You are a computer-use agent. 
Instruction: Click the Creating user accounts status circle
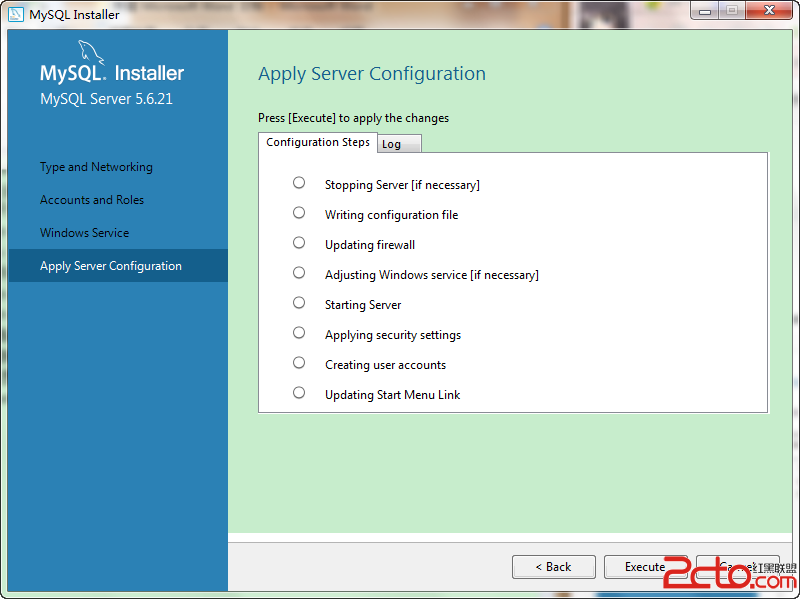click(x=299, y=363)
